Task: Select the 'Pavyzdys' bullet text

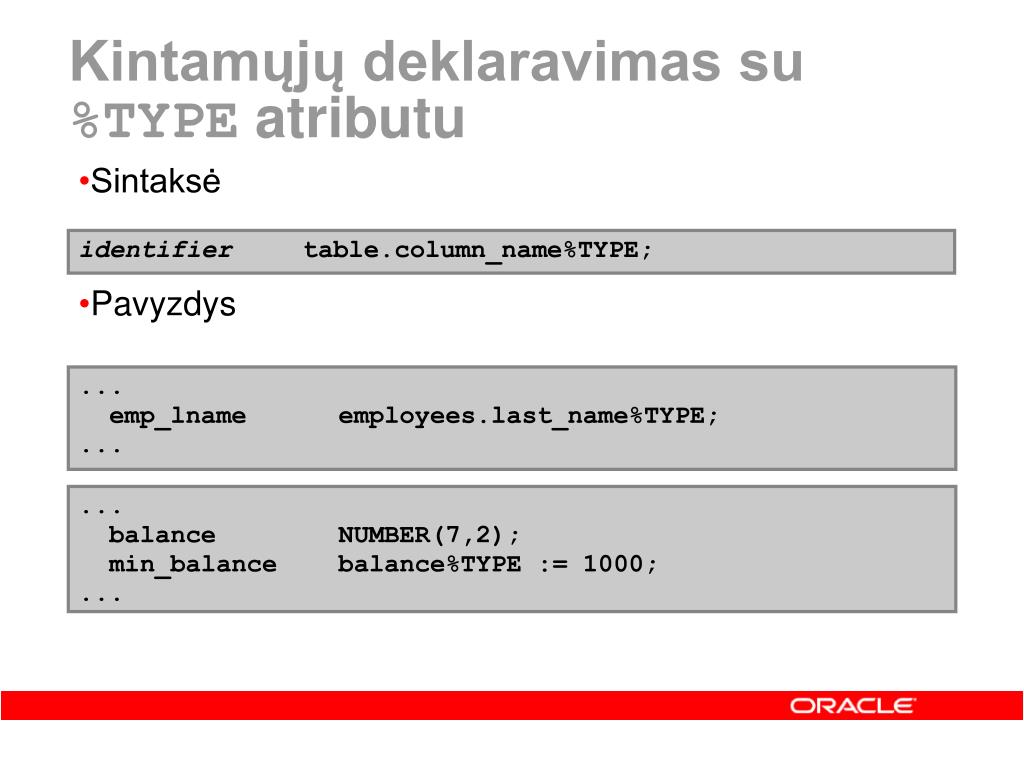Action: click(x=163, y=304)
